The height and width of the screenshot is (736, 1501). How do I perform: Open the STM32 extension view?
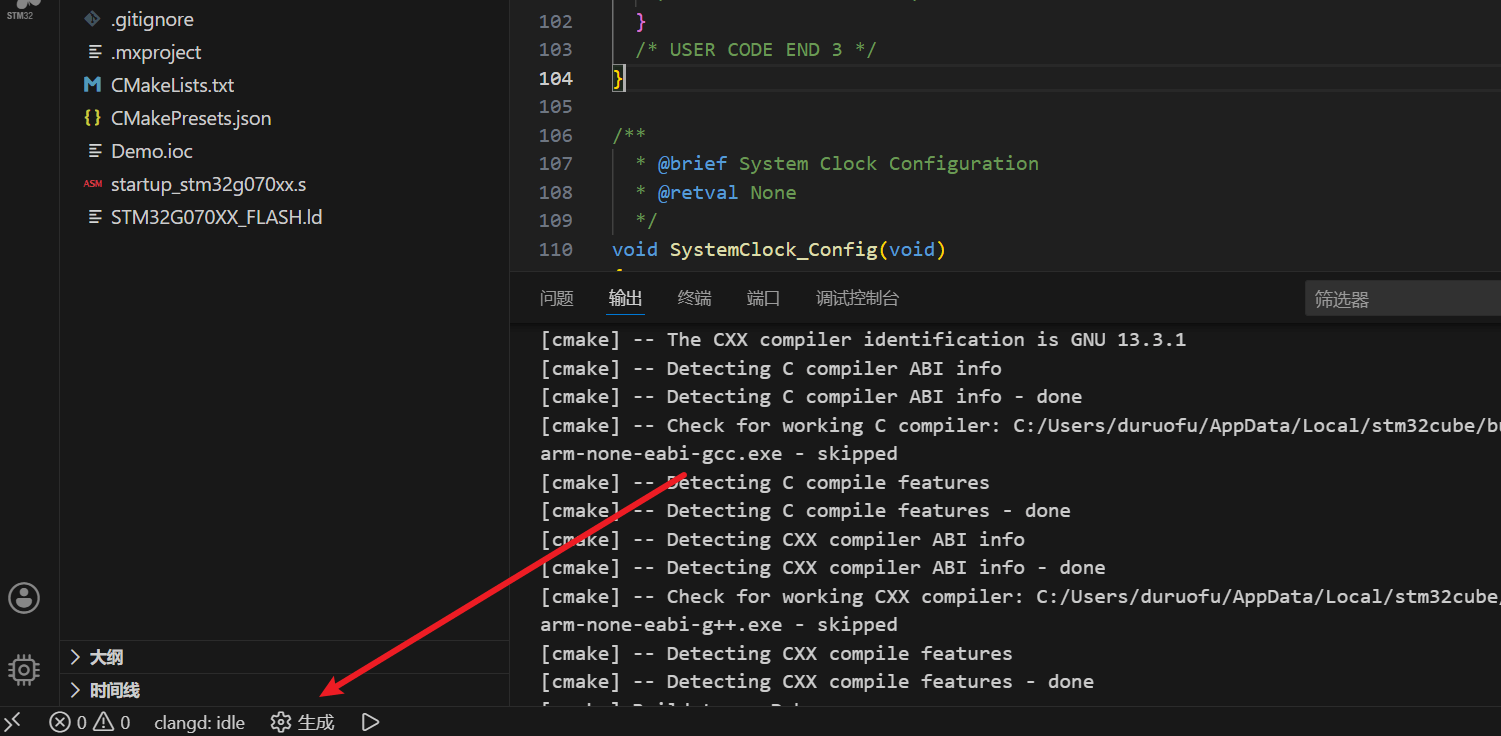pos(22,8)
